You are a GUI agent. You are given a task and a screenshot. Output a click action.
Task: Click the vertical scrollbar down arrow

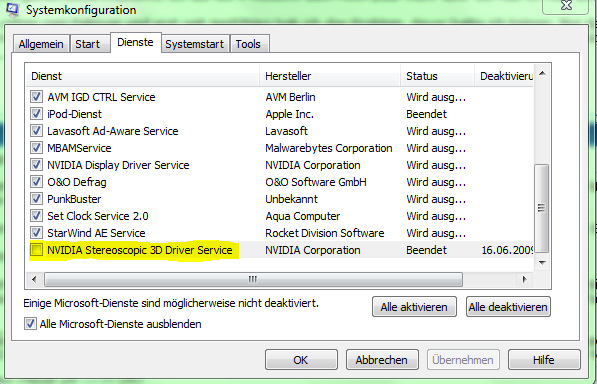click(543, 263)
